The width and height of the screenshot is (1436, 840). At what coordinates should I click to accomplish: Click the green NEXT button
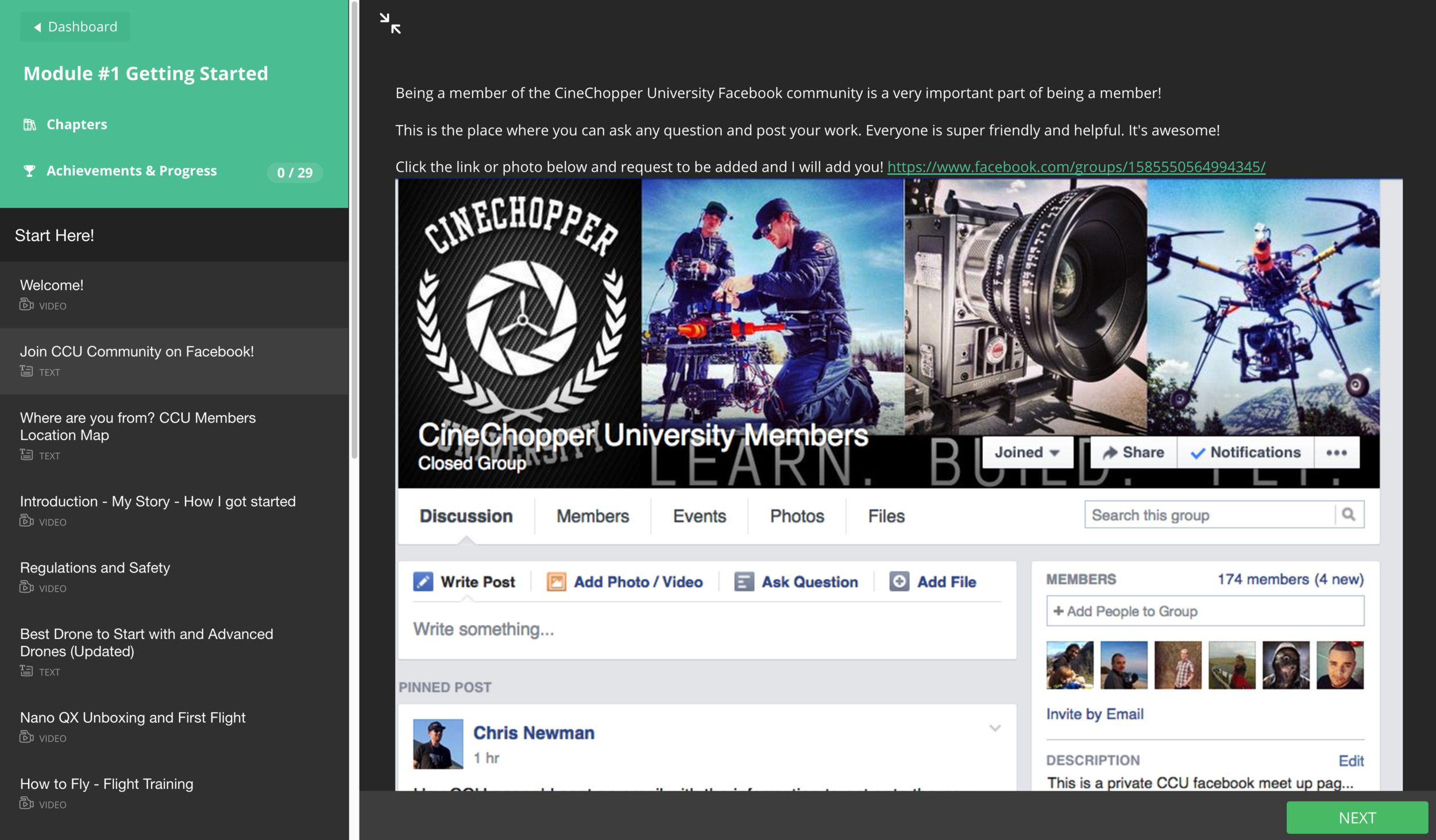(x=1357, y=818)
